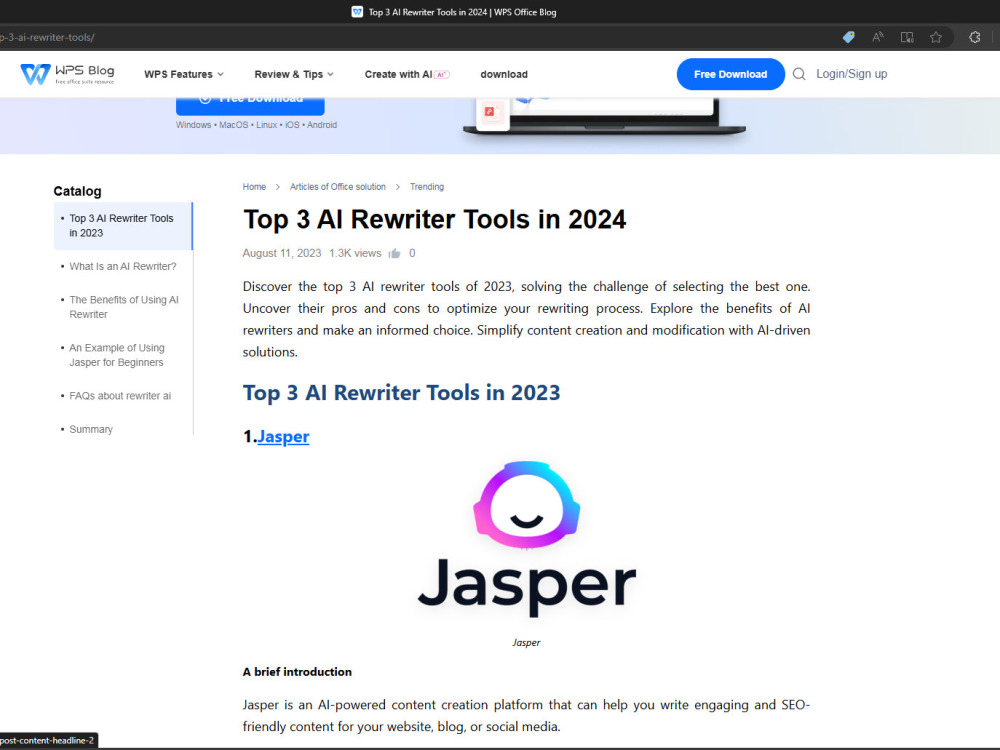Open the download menu item
This screenshot has height=750, width=1000.
pos(504,74)
